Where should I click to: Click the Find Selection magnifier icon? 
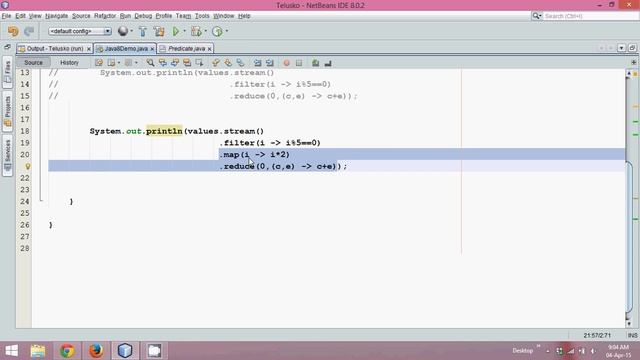pyautogui.click(x=150, y=63)
